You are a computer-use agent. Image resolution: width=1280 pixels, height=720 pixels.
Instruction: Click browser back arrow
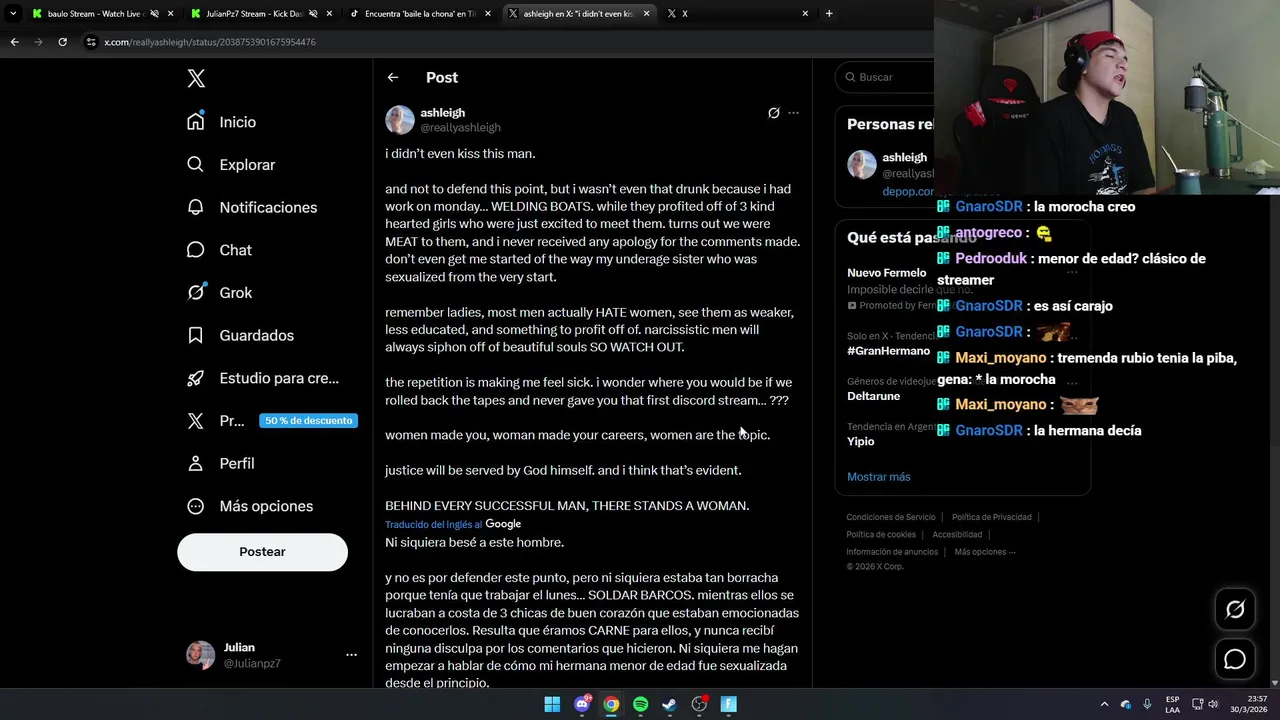[14, 42]
